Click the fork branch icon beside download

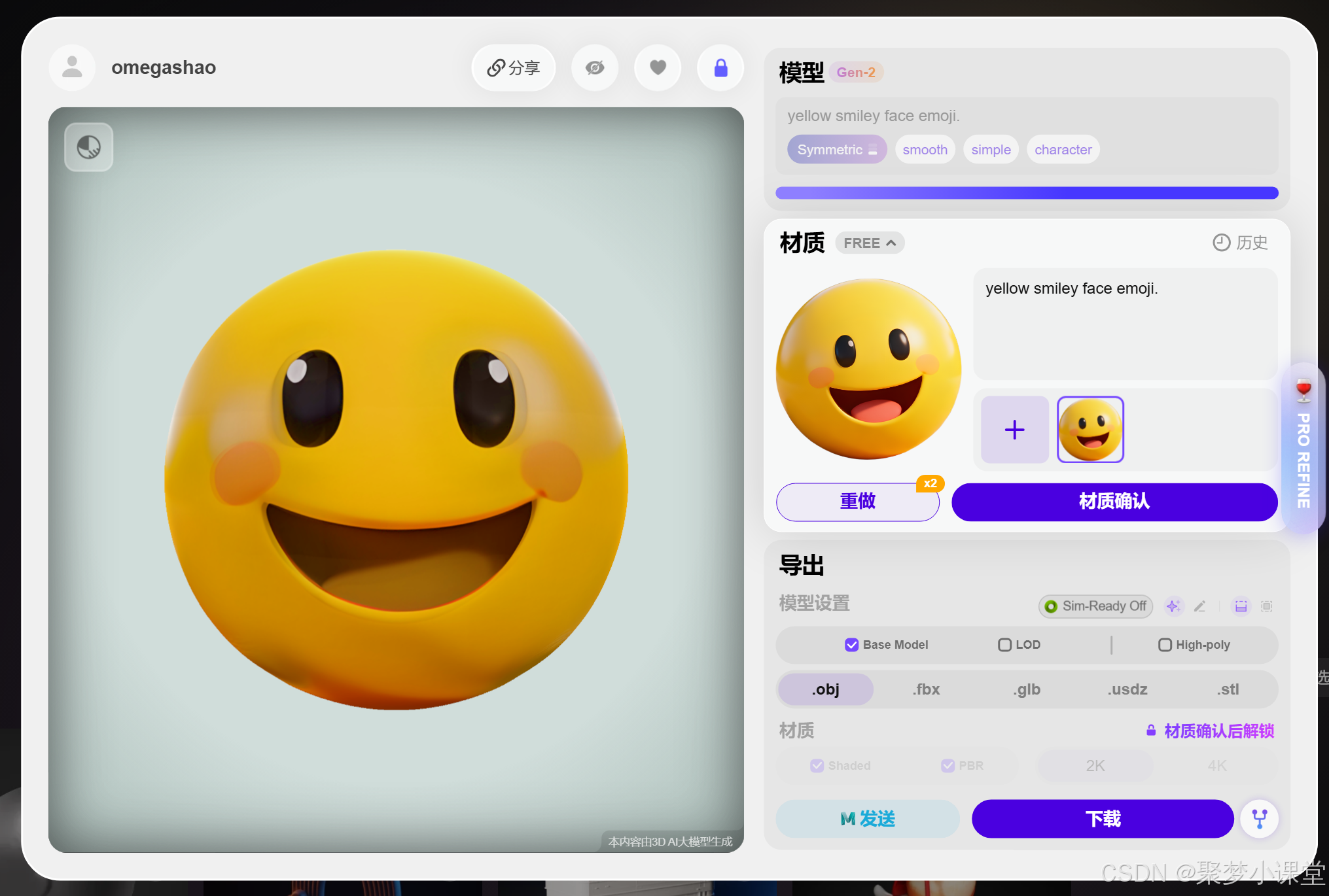(x=1259, y=818)
